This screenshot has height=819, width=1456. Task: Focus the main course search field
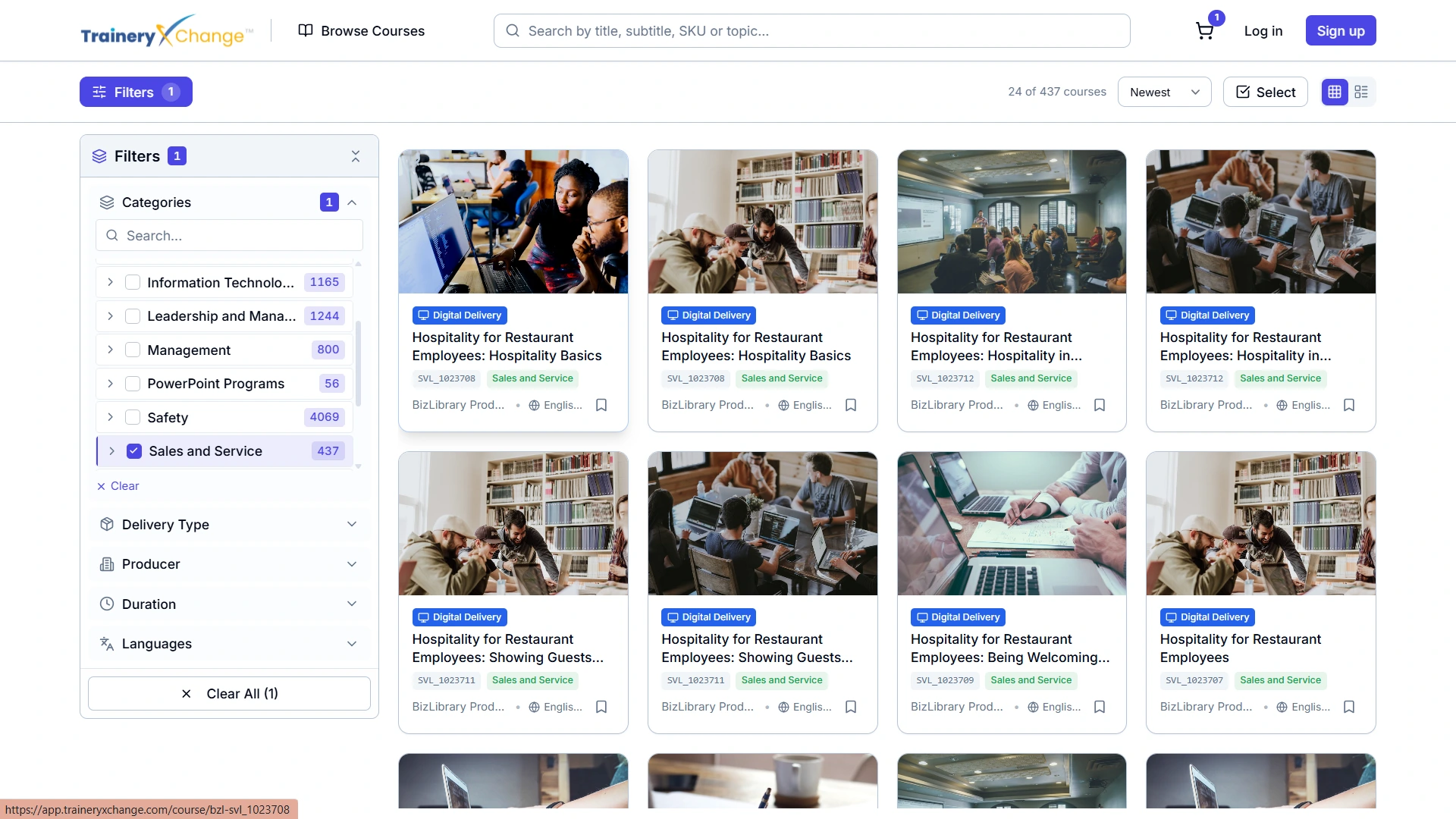pyautogui.click(x=811, y=31)
